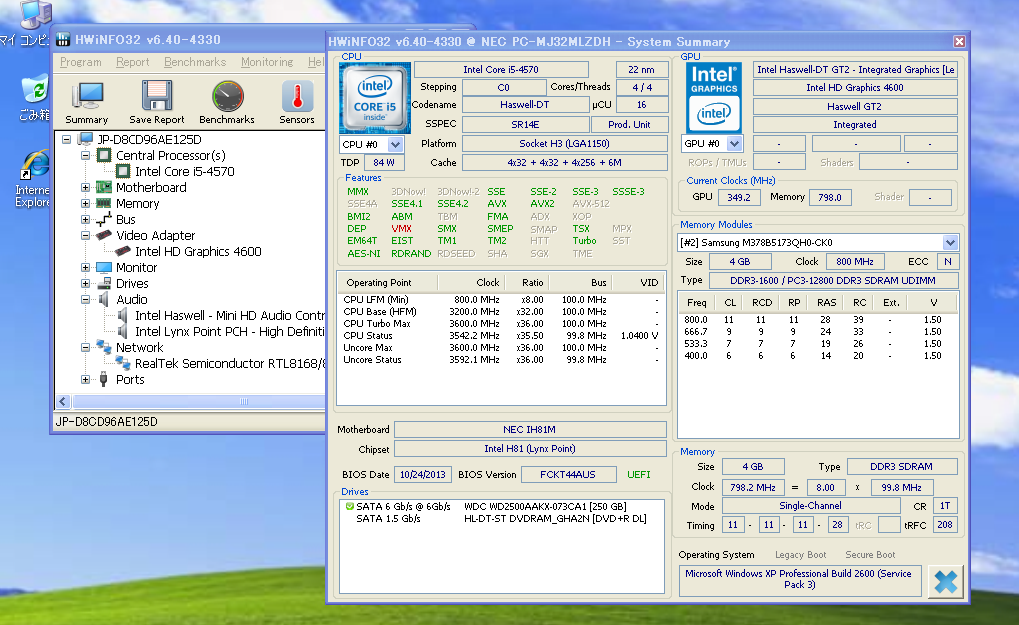Viewport: 1019px width, 625px height.
Task: Open the Report menu
Action: [x=133, y=62]
